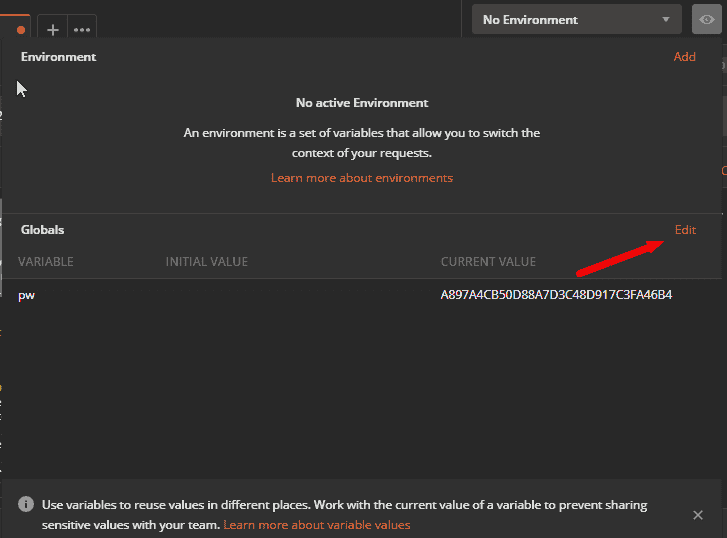Screen dimensions: 727x538
Task: Open Learn more about environments link
Action: point(362,178)
